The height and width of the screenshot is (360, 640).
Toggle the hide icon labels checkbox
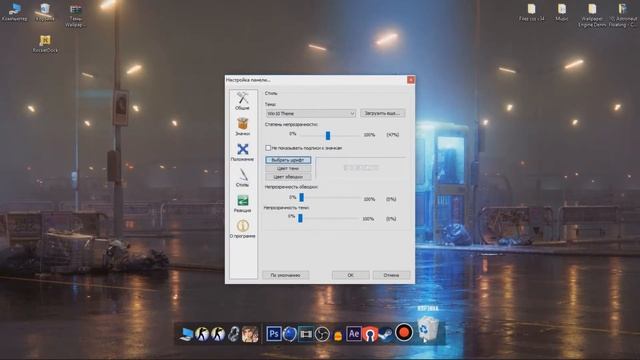pyautogui.click(x=268, y=148)
